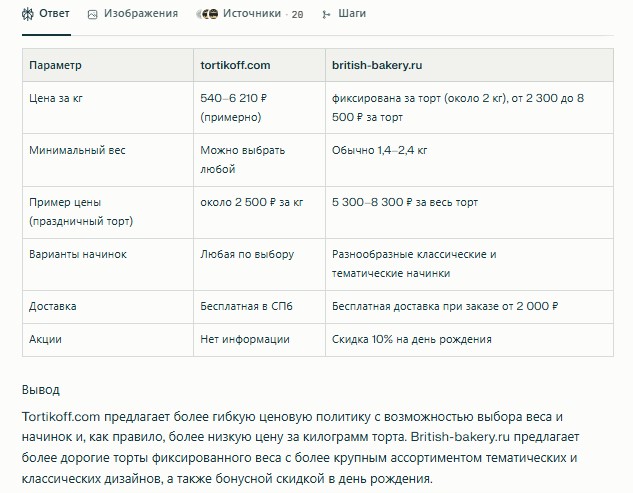Select the Бесплатная доставка при заказе от 2 000 ₽ cell

click(469, 306)
